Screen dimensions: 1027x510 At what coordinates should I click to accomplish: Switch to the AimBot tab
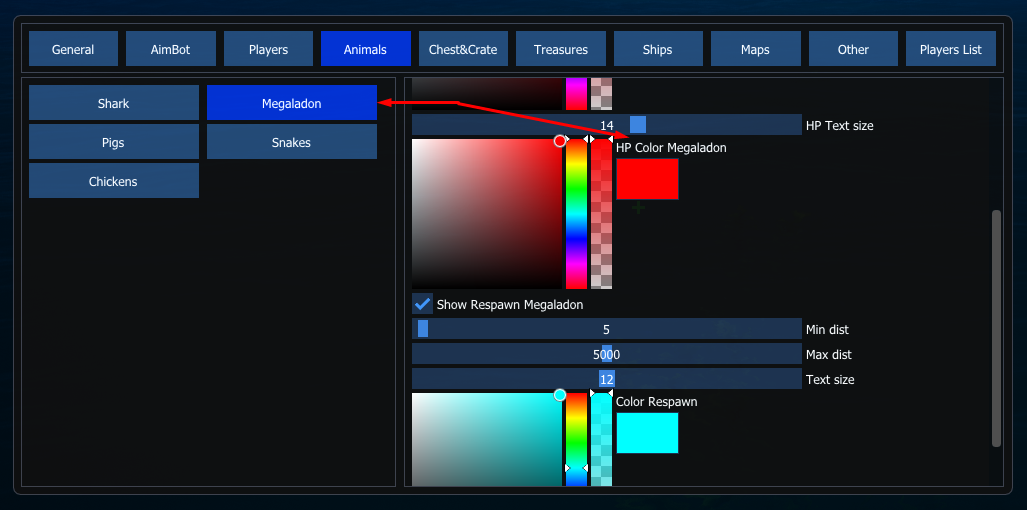point(170,49)
